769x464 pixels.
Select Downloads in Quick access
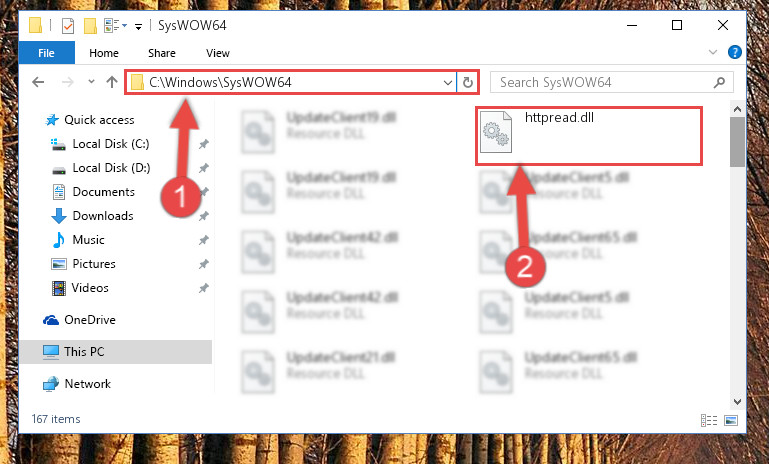click(103, 216)
